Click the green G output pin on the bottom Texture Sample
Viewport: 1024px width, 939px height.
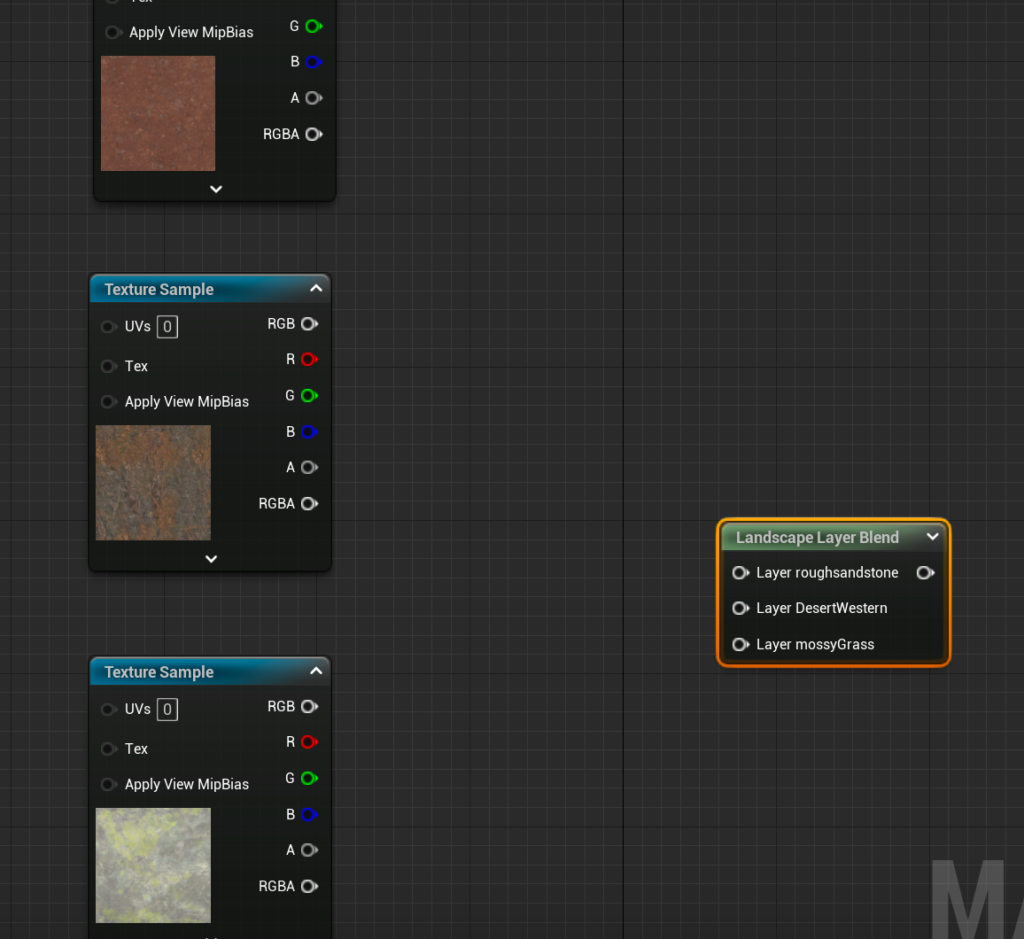(309, 778)
